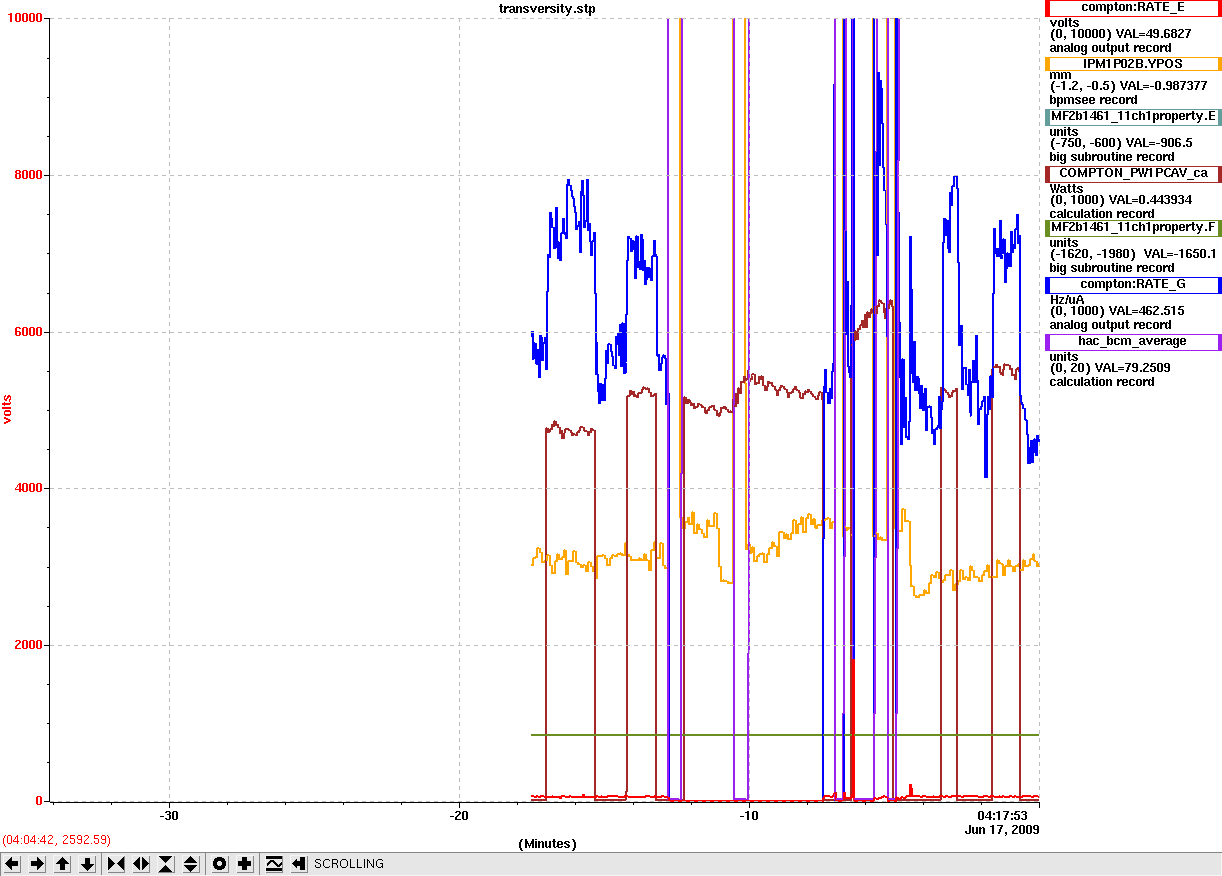This screenshot has height=876, width=1222.
Task: Select the MF2b1461_11ch1property.F legend entry
Action: (1132, 227)
